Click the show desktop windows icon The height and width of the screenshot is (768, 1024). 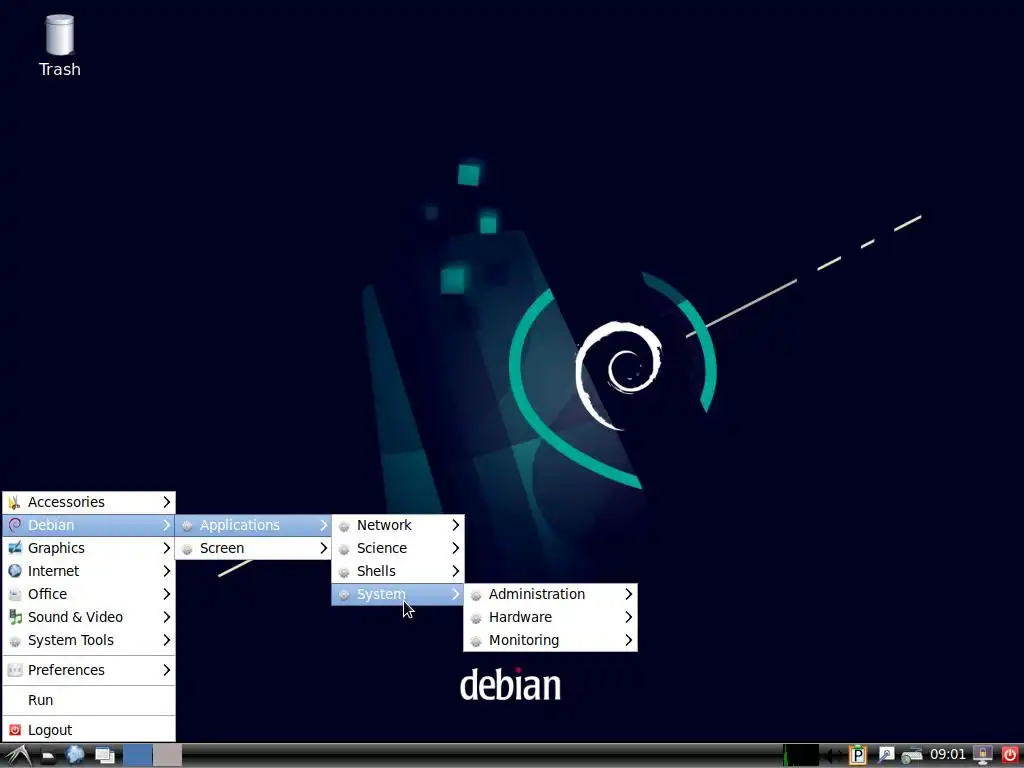[104, 756]
